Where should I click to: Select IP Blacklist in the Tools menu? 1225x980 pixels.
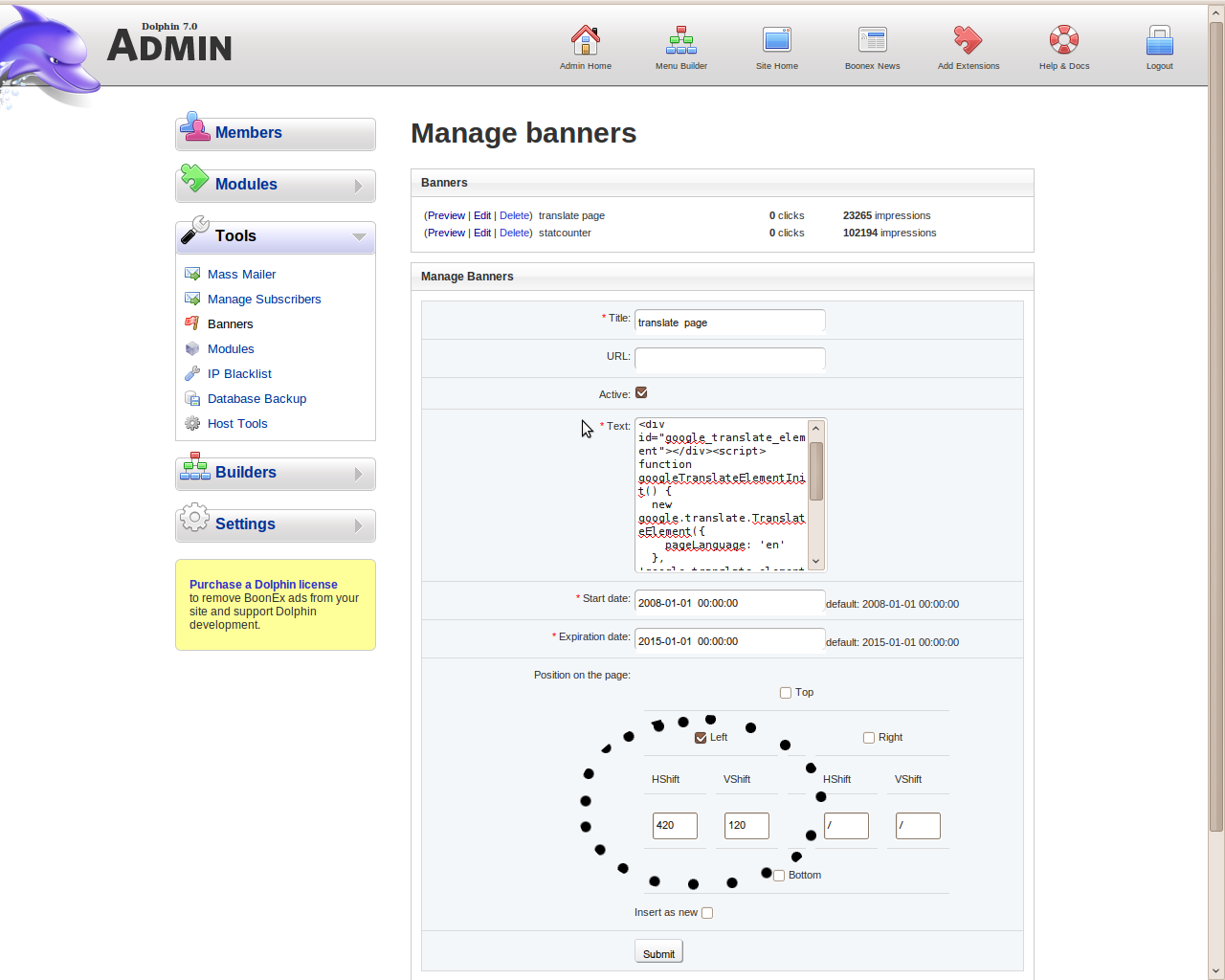(x=239, y=374)
